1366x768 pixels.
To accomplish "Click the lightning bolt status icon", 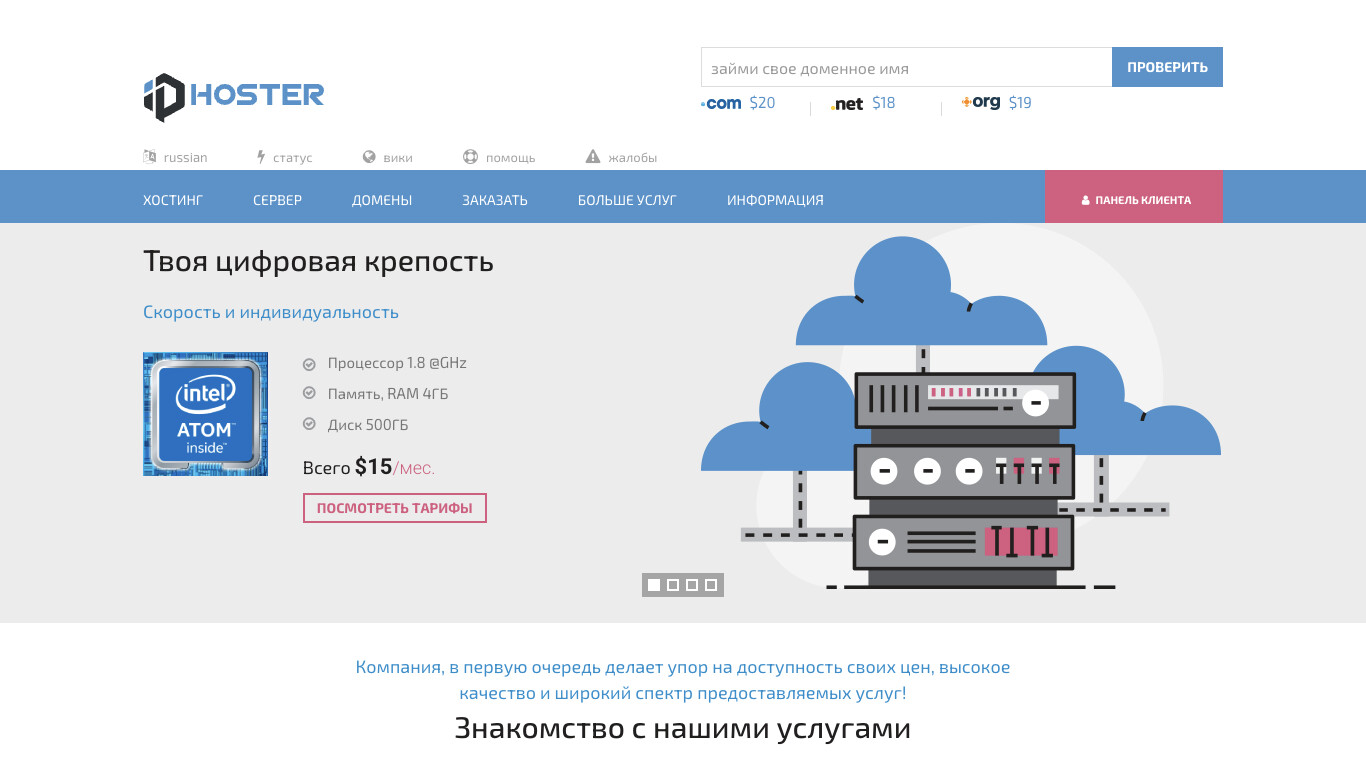I will 261,157.
